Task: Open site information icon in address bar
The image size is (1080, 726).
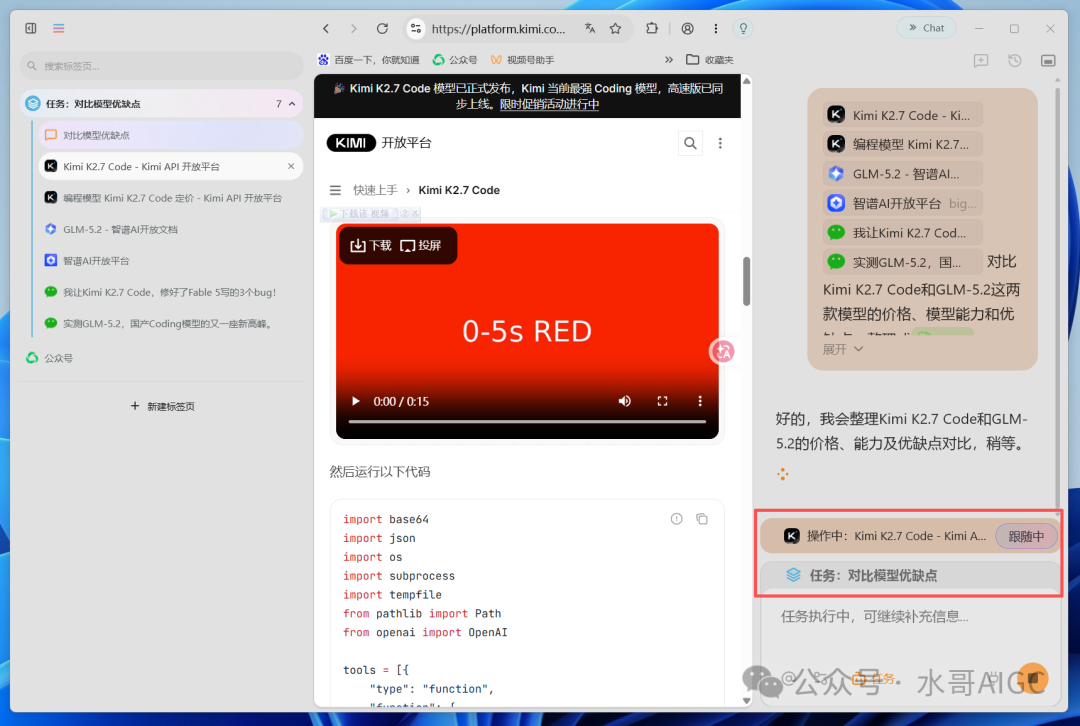Action: coord(415,28)
